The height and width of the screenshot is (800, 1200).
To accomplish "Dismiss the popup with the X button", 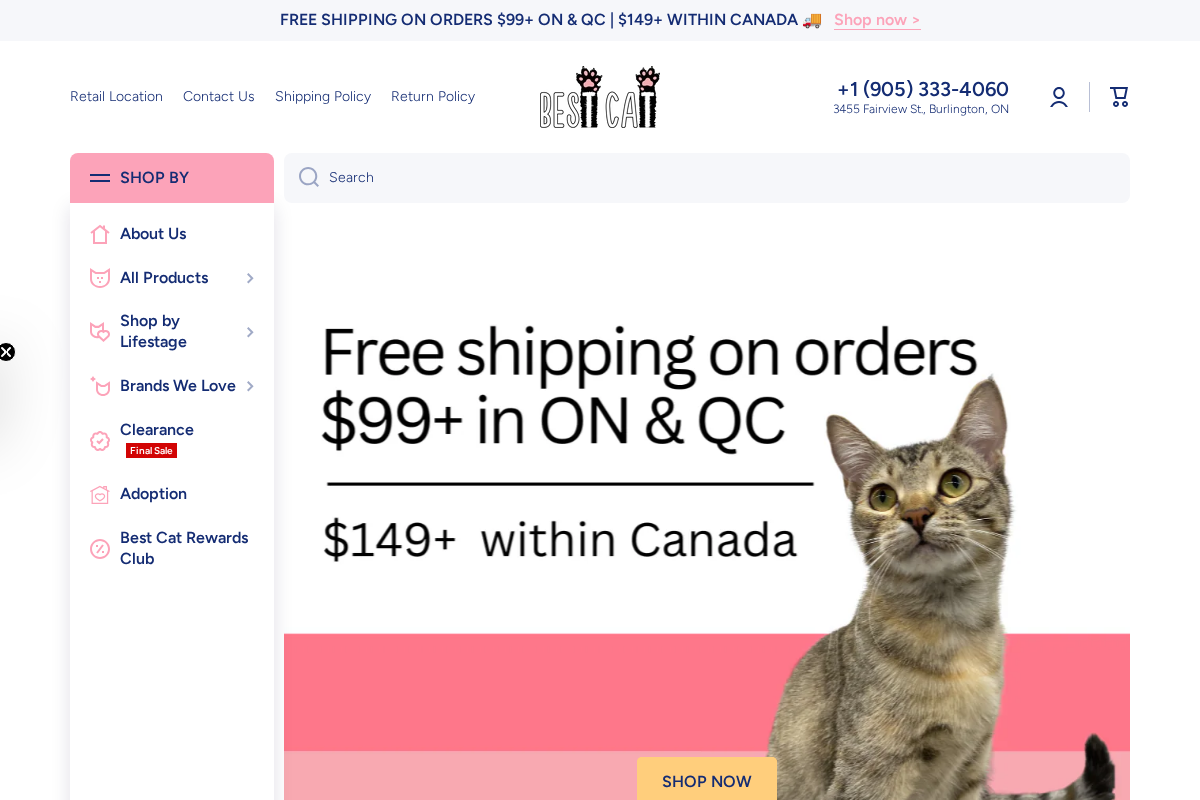I will click(x=7, y=352).
